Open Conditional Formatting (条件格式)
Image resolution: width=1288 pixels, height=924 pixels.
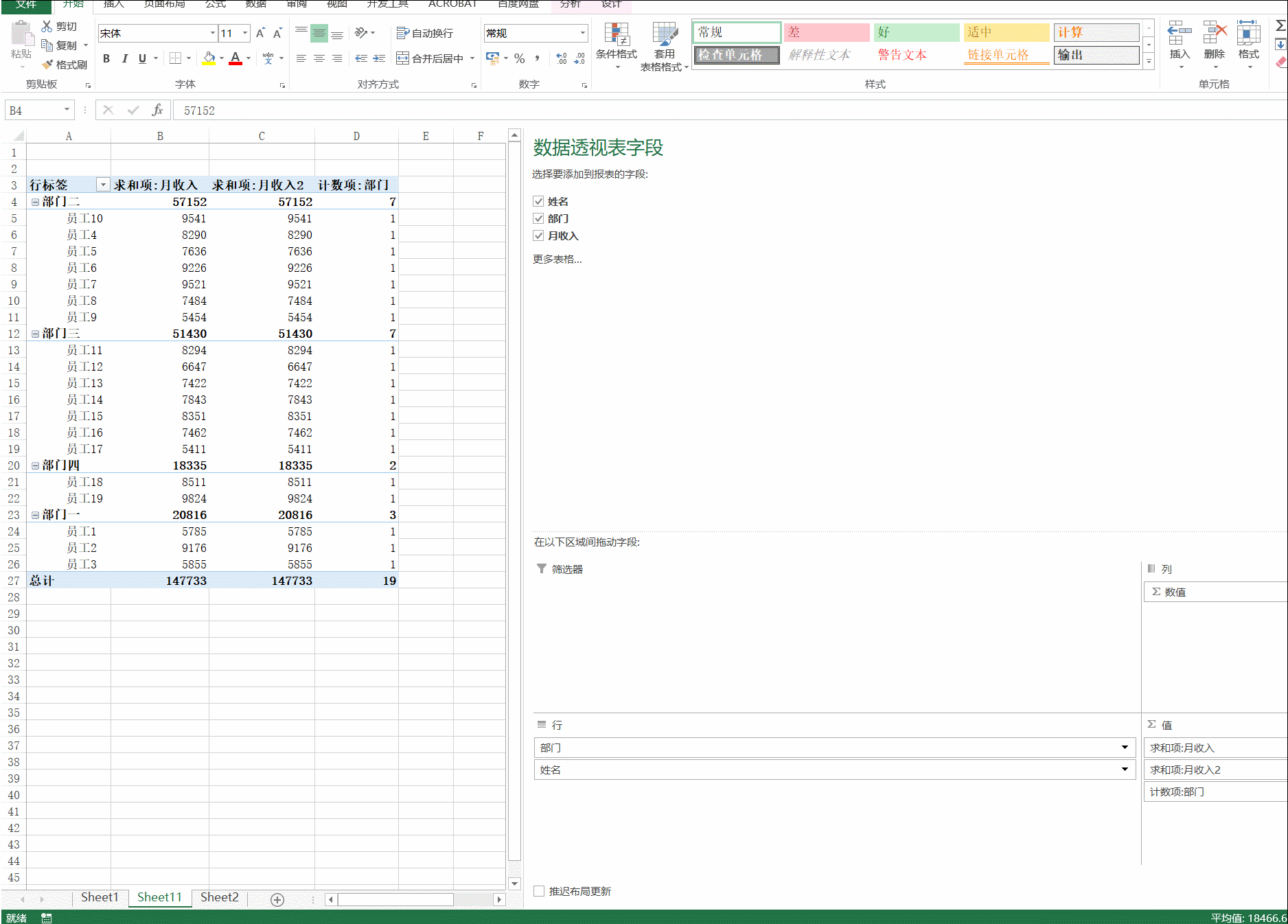click(617, 45)
